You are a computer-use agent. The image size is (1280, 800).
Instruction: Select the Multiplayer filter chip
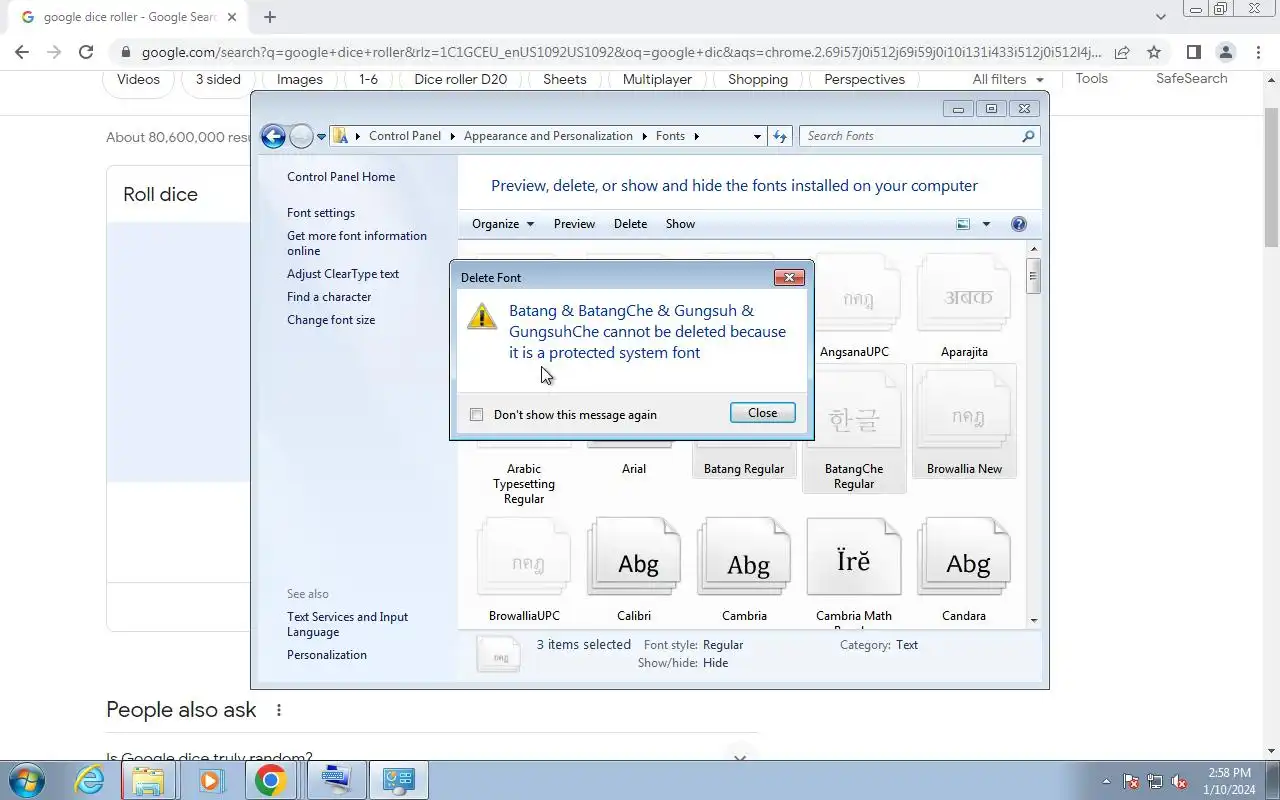[657, 79]
